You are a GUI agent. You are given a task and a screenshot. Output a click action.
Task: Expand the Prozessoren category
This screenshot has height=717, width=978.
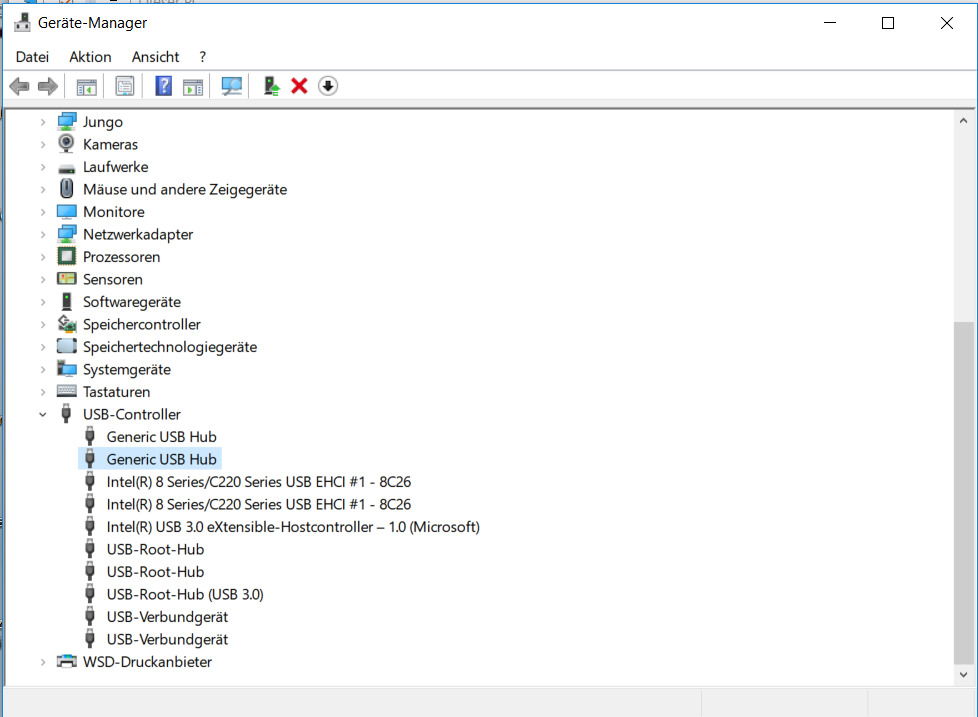click(x=42, y=257)
